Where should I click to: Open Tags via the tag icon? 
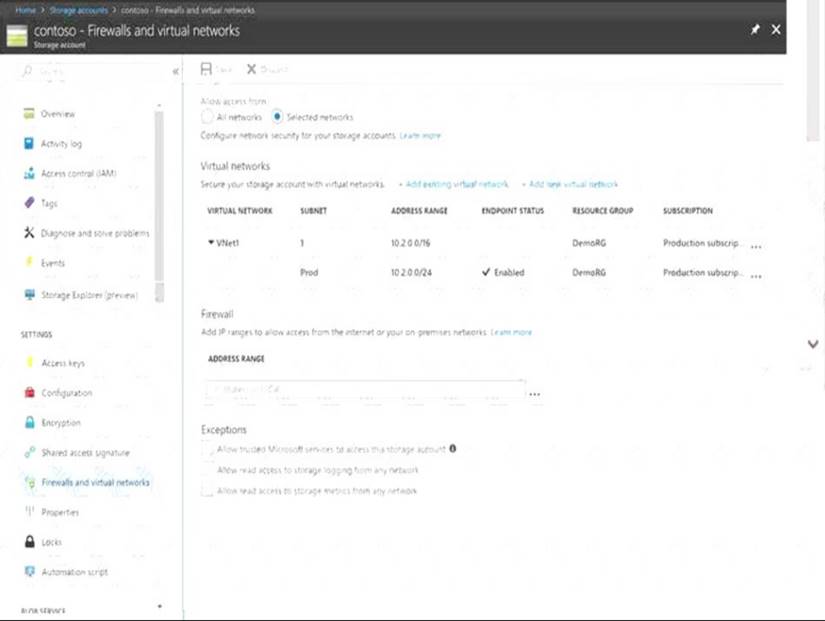[29, 203]
